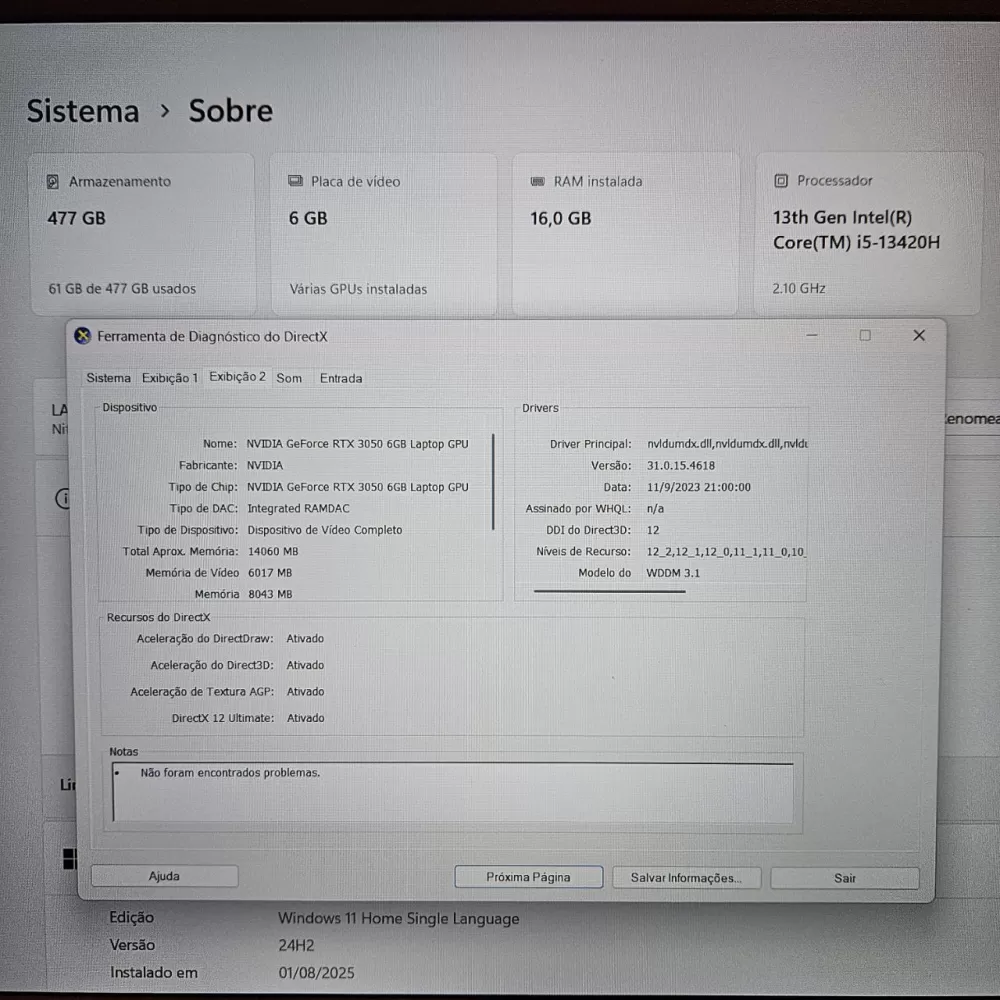The width and height of the screenshot is (1000, 1000).
Task: Click Aceleração do DirectDraw Ativado value
Action: tap(305, 638)
